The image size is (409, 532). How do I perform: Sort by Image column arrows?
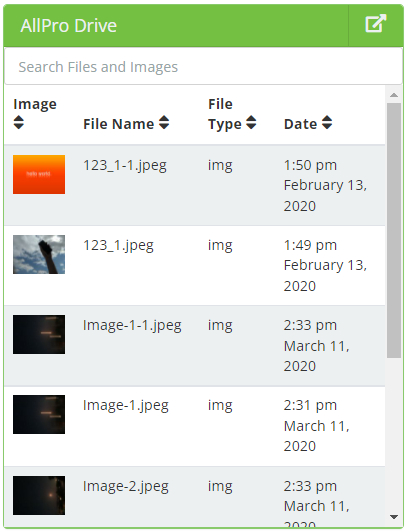(x=19, y=122)
